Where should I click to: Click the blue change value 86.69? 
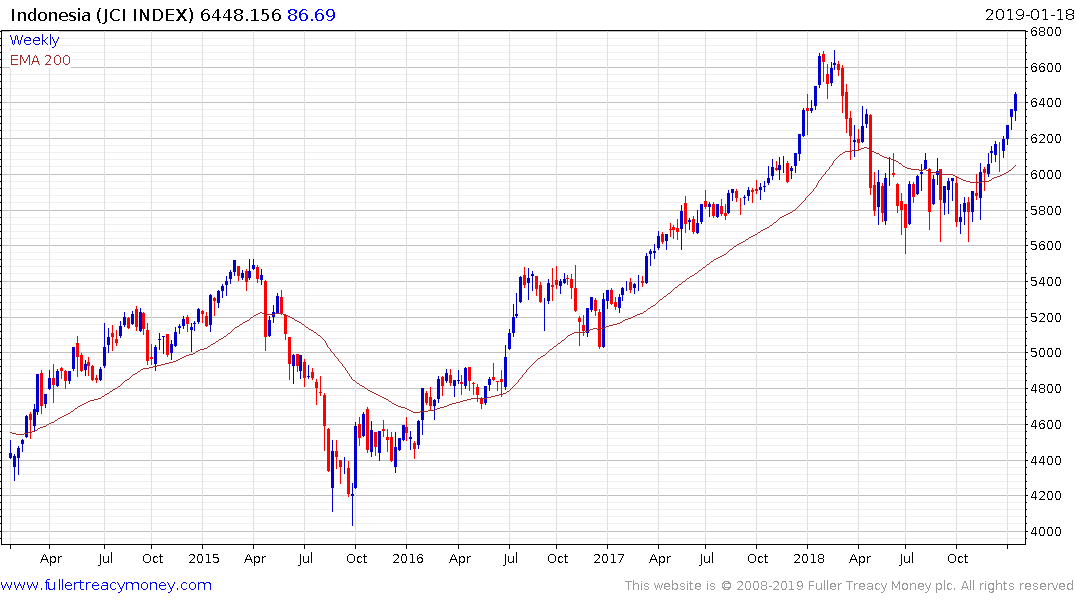point(311,15)
